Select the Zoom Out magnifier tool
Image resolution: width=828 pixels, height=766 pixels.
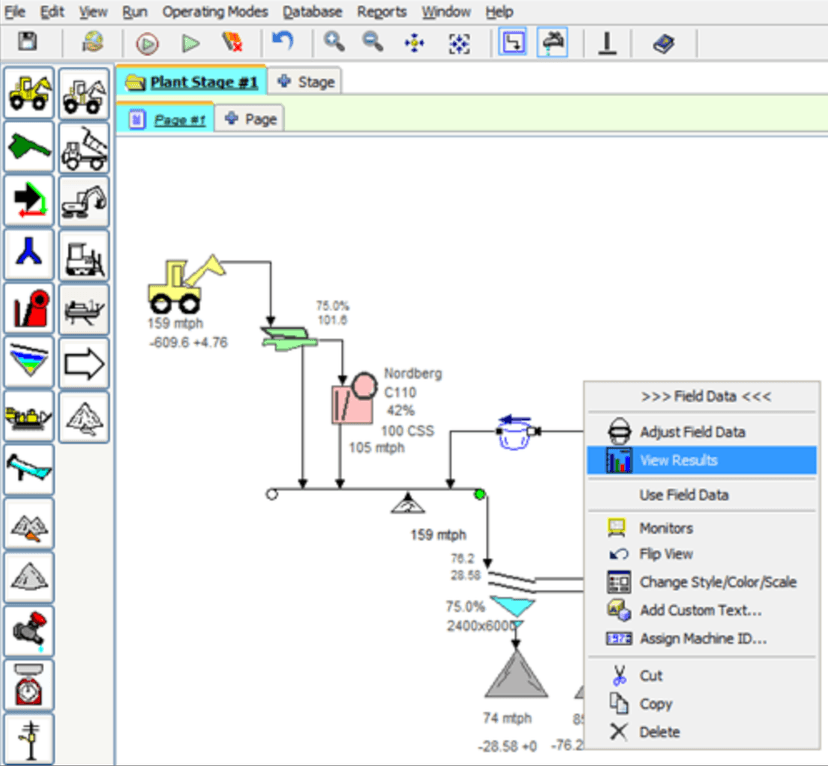click(x=372, y=43)
